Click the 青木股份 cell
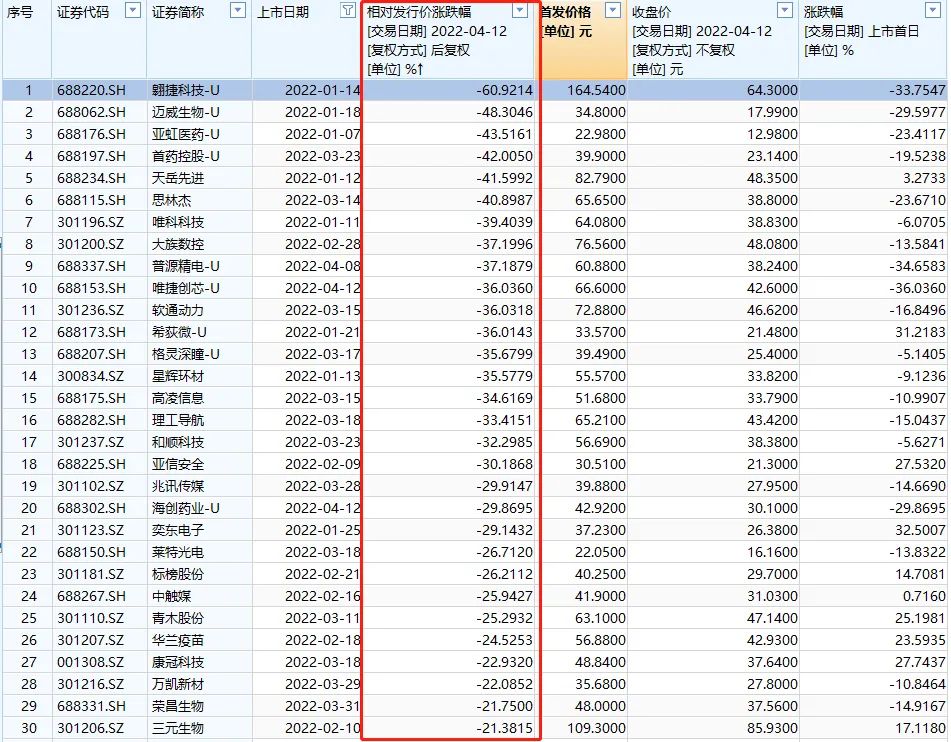 click(x=178, y=618)
